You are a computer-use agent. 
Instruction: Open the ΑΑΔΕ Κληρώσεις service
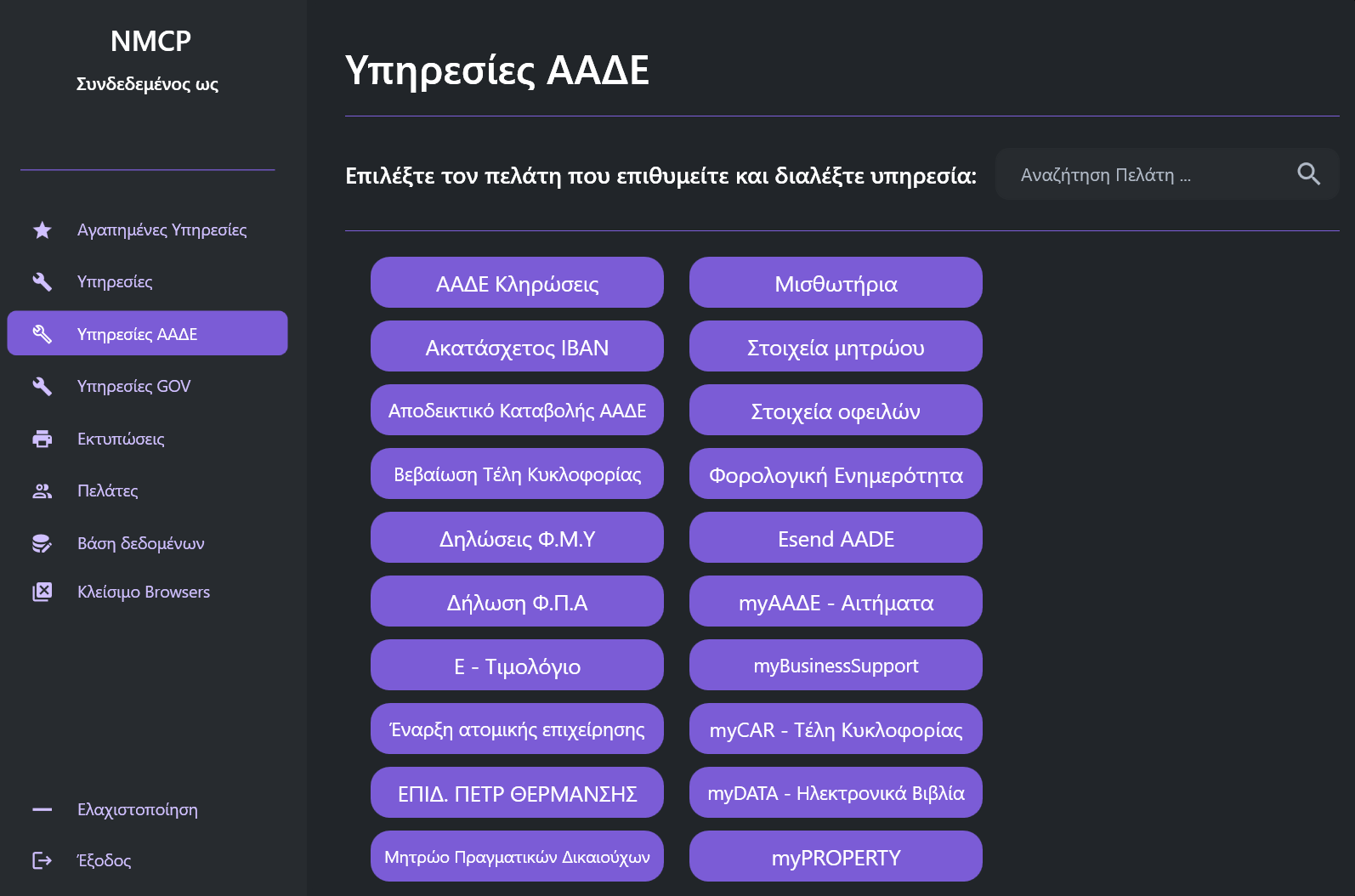pyautogui.click(x=517, y=283)
